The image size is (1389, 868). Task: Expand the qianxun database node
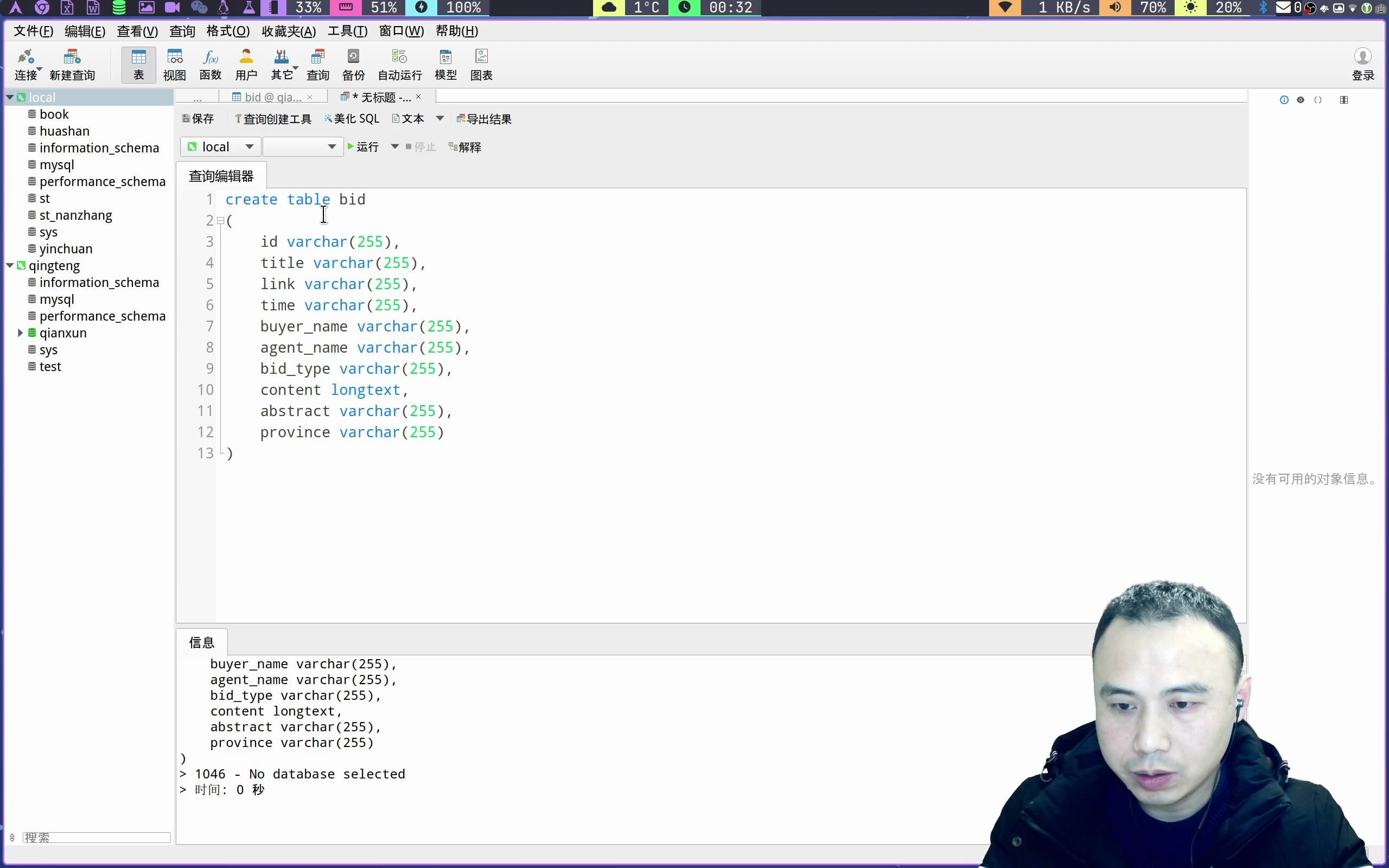click(x=20, y=333)
